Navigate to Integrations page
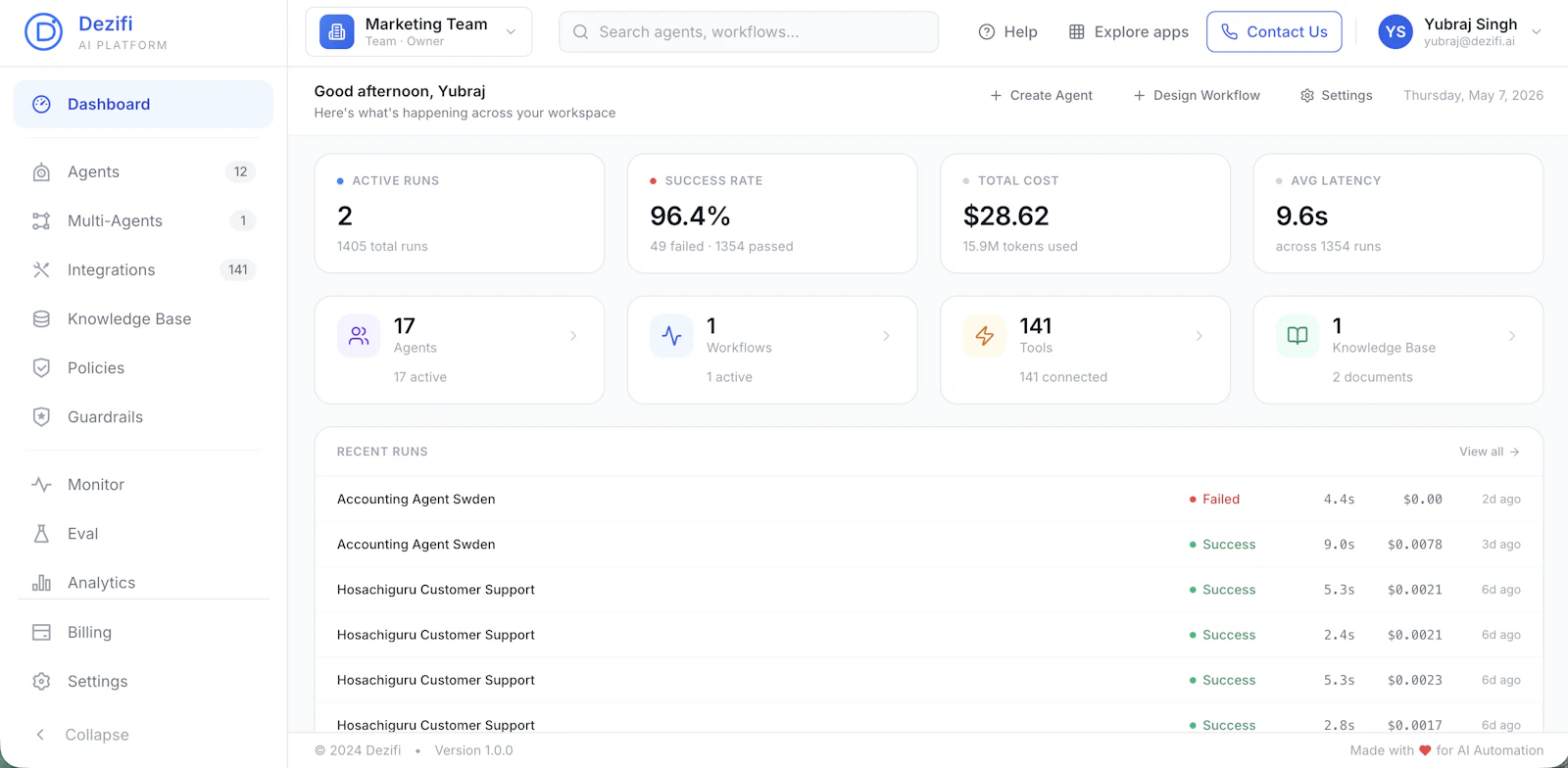 143,270
